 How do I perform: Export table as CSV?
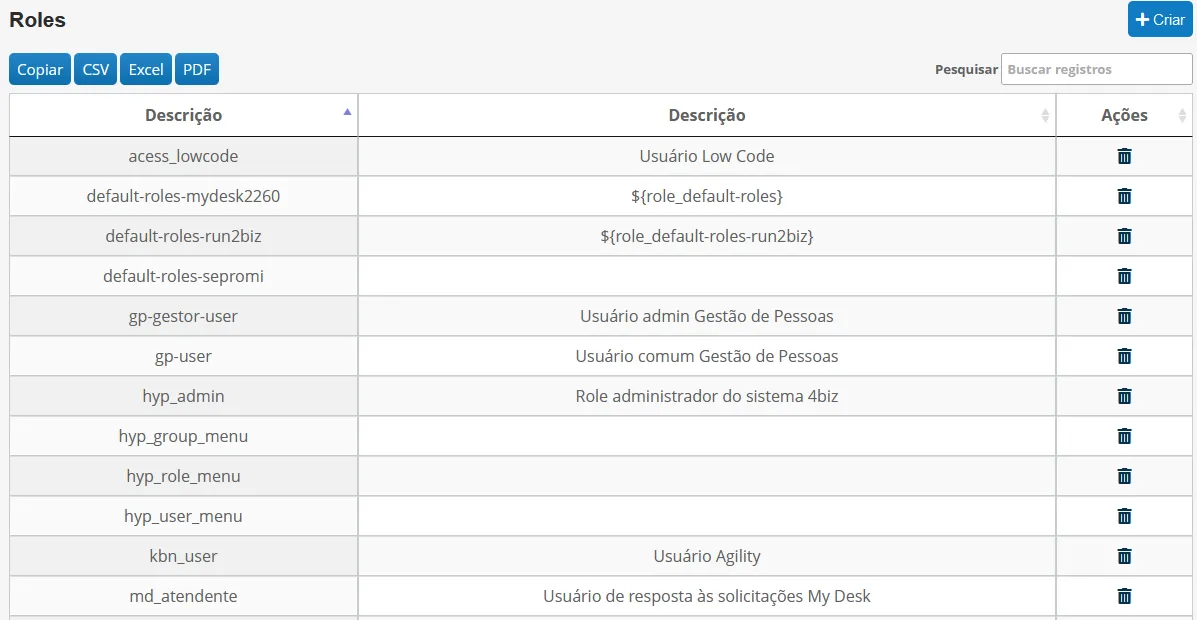pos(95,69)
